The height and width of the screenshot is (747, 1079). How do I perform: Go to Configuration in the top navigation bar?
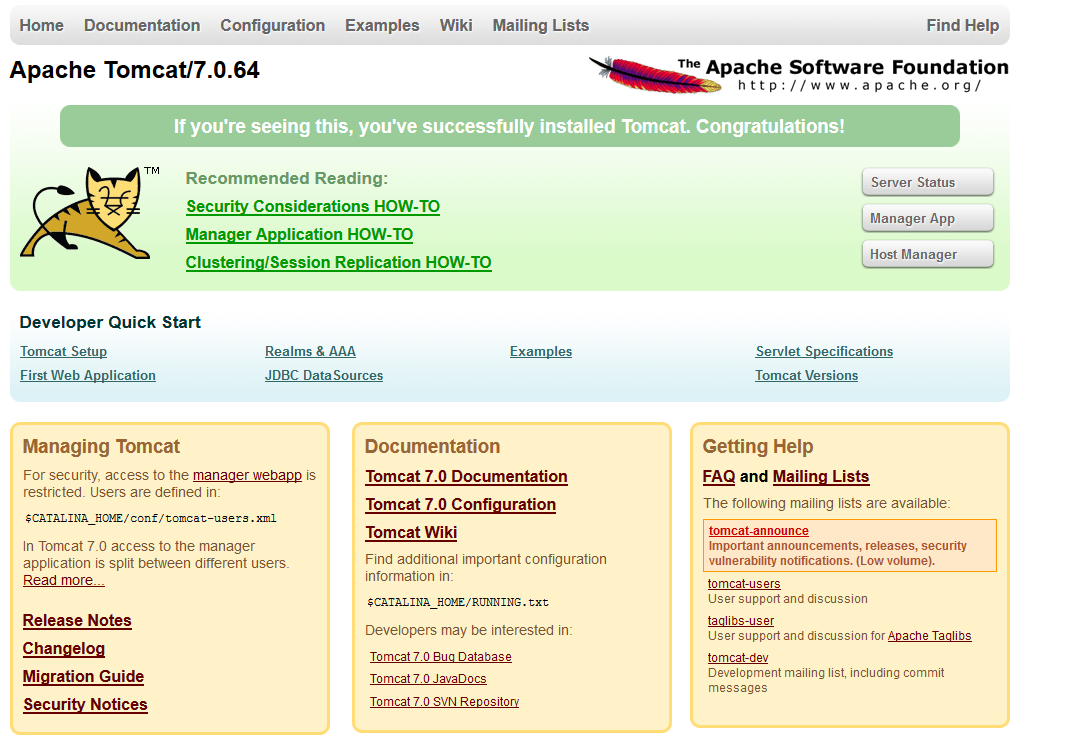273,25
